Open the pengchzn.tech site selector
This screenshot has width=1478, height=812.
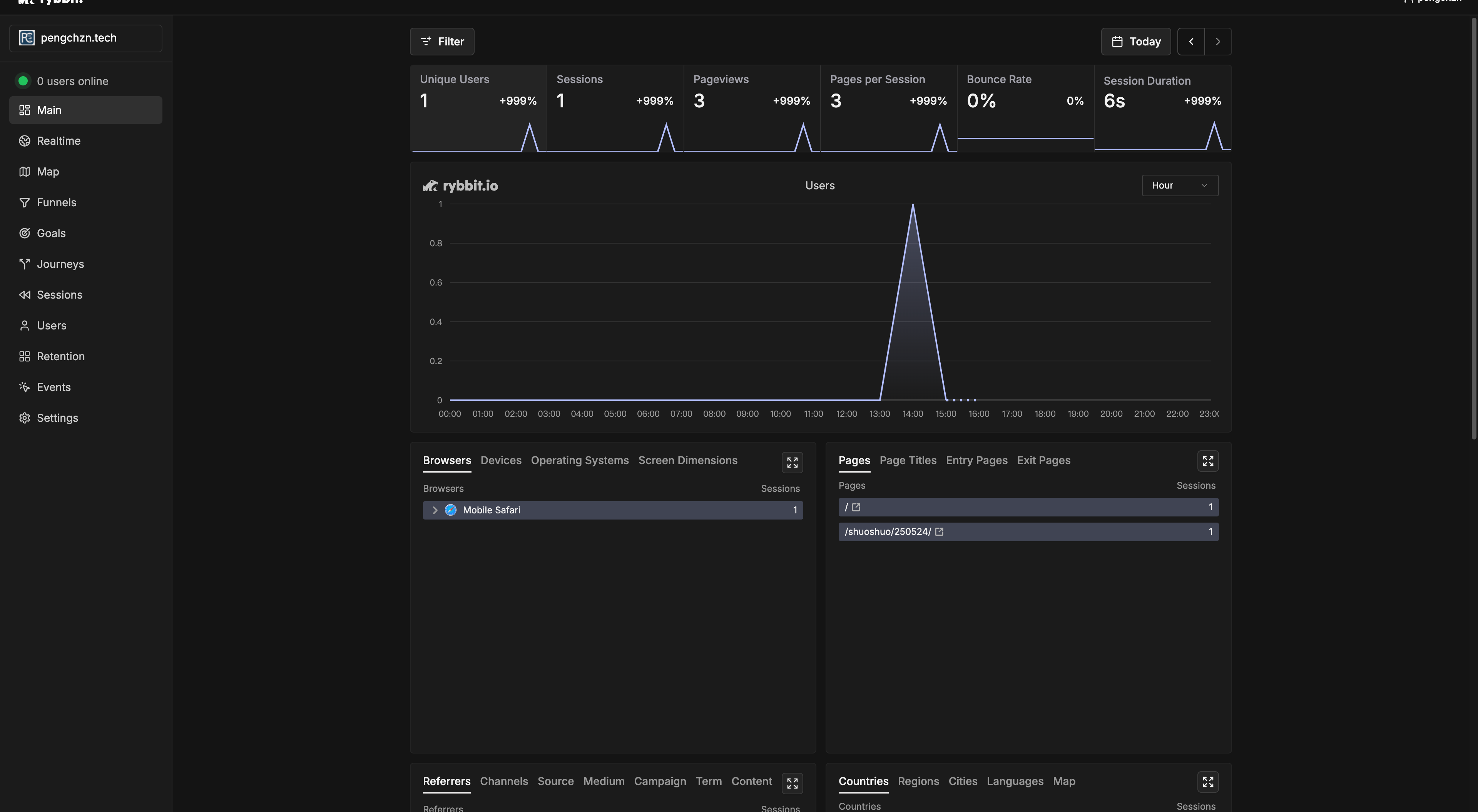coord(85,38)
